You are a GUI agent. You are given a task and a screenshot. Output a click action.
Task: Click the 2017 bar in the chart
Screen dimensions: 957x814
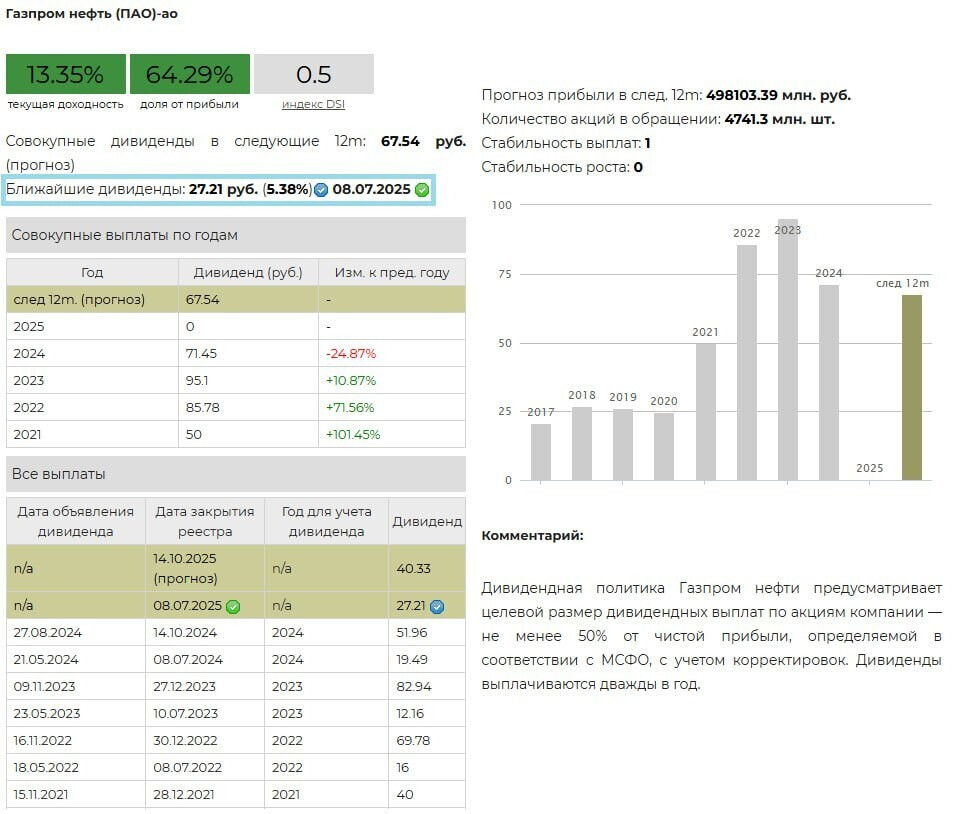tap(541, 452)
